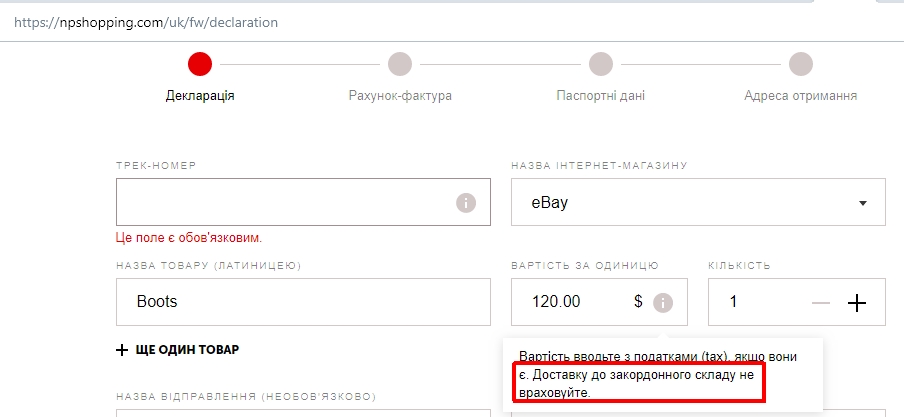904x417 pixels.
Task: Click the step circle above Рахунок-фактура
Action: 400,64
